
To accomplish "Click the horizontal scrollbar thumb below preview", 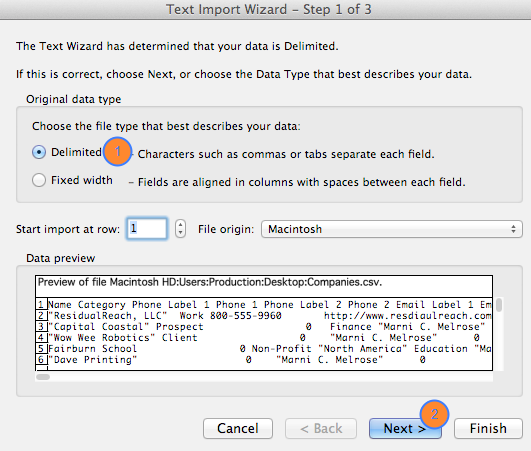I will point(43,377).
